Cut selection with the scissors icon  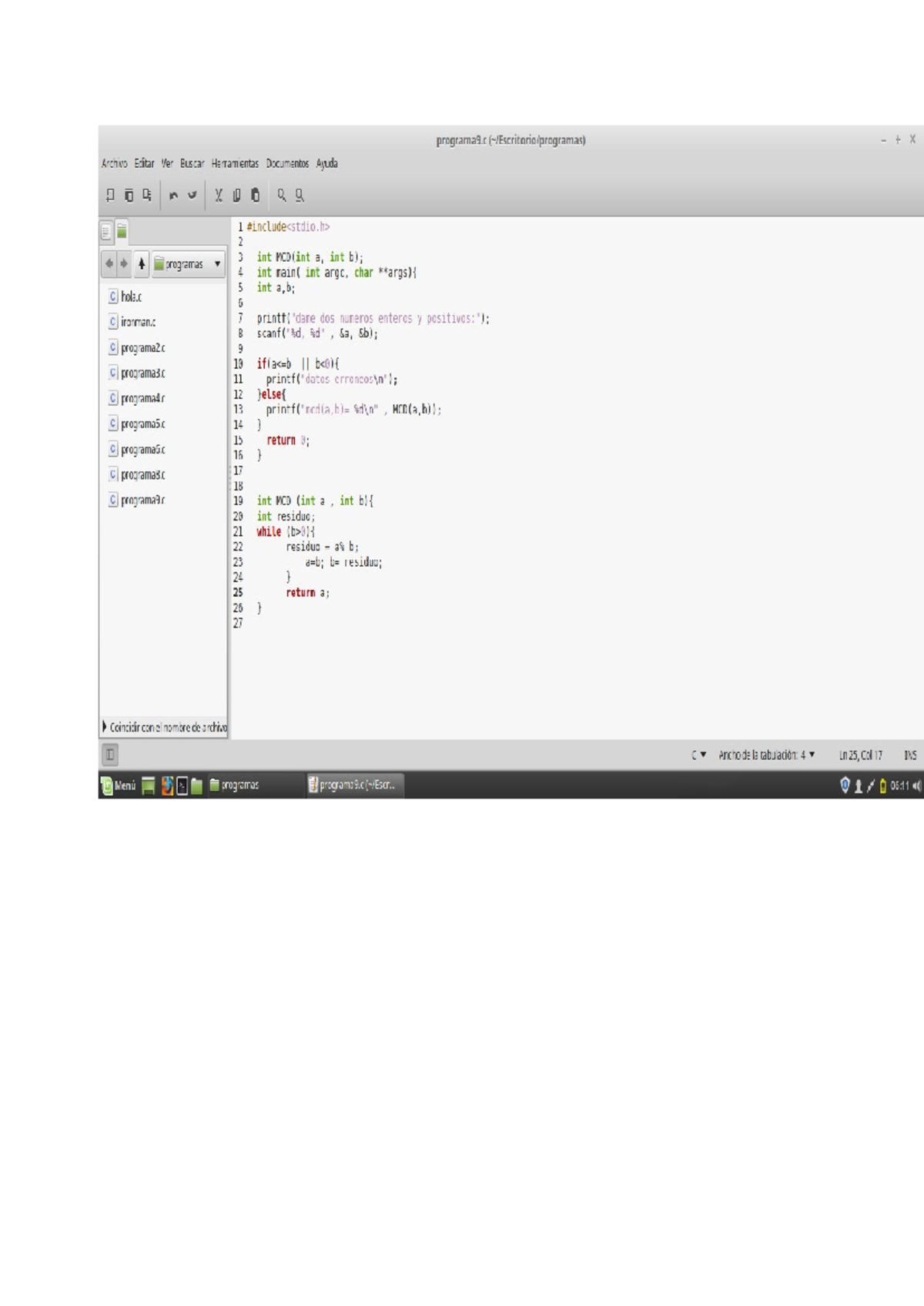[x=219, y=196]
